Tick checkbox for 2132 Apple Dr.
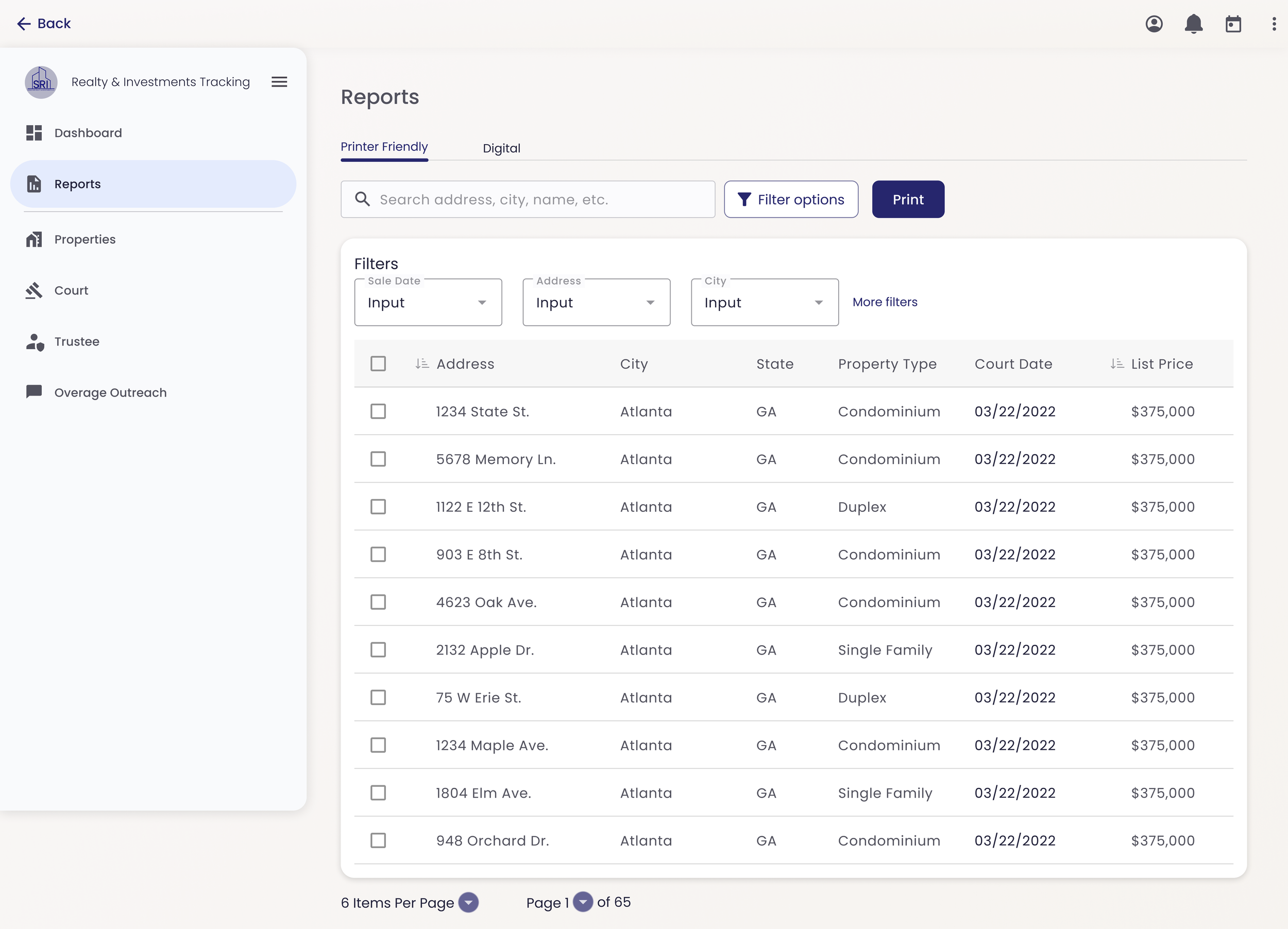This screenshot has height=929, width=1288. tap(378, 650)
